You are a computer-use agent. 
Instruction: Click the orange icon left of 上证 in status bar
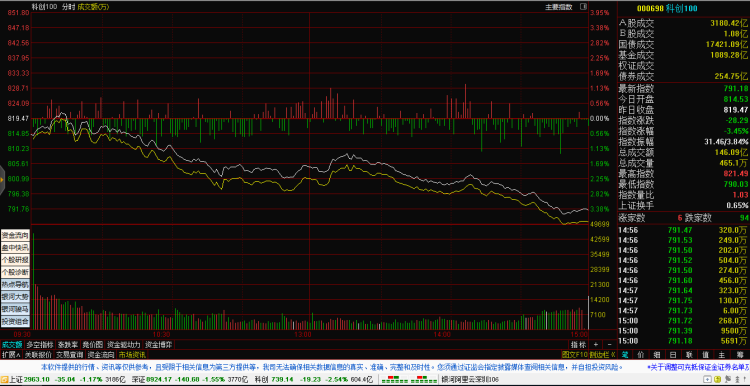pyautogui.click(x=4, y=380)
